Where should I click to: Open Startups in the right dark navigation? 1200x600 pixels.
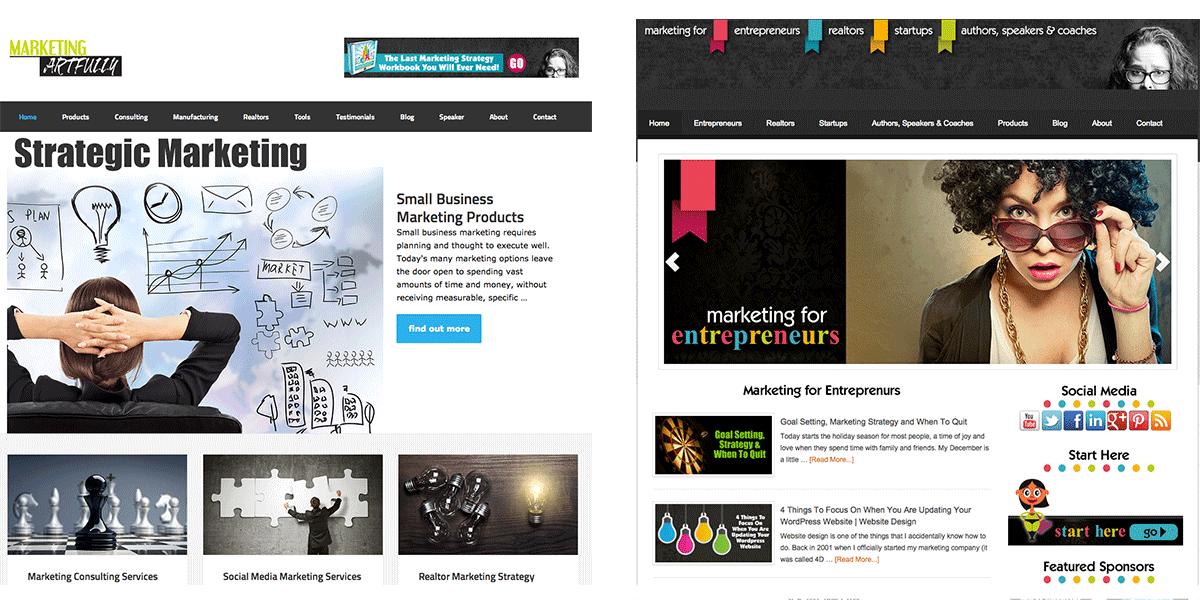point(833,123)
